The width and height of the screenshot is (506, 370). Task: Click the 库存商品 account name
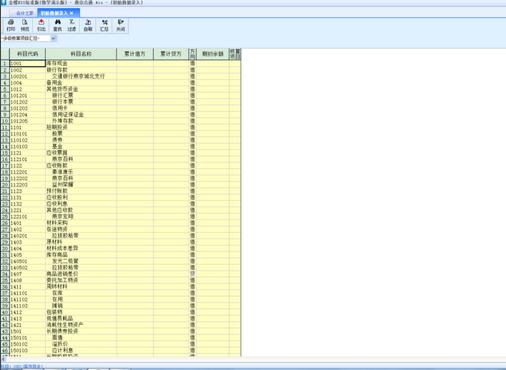tap(81, 255)
